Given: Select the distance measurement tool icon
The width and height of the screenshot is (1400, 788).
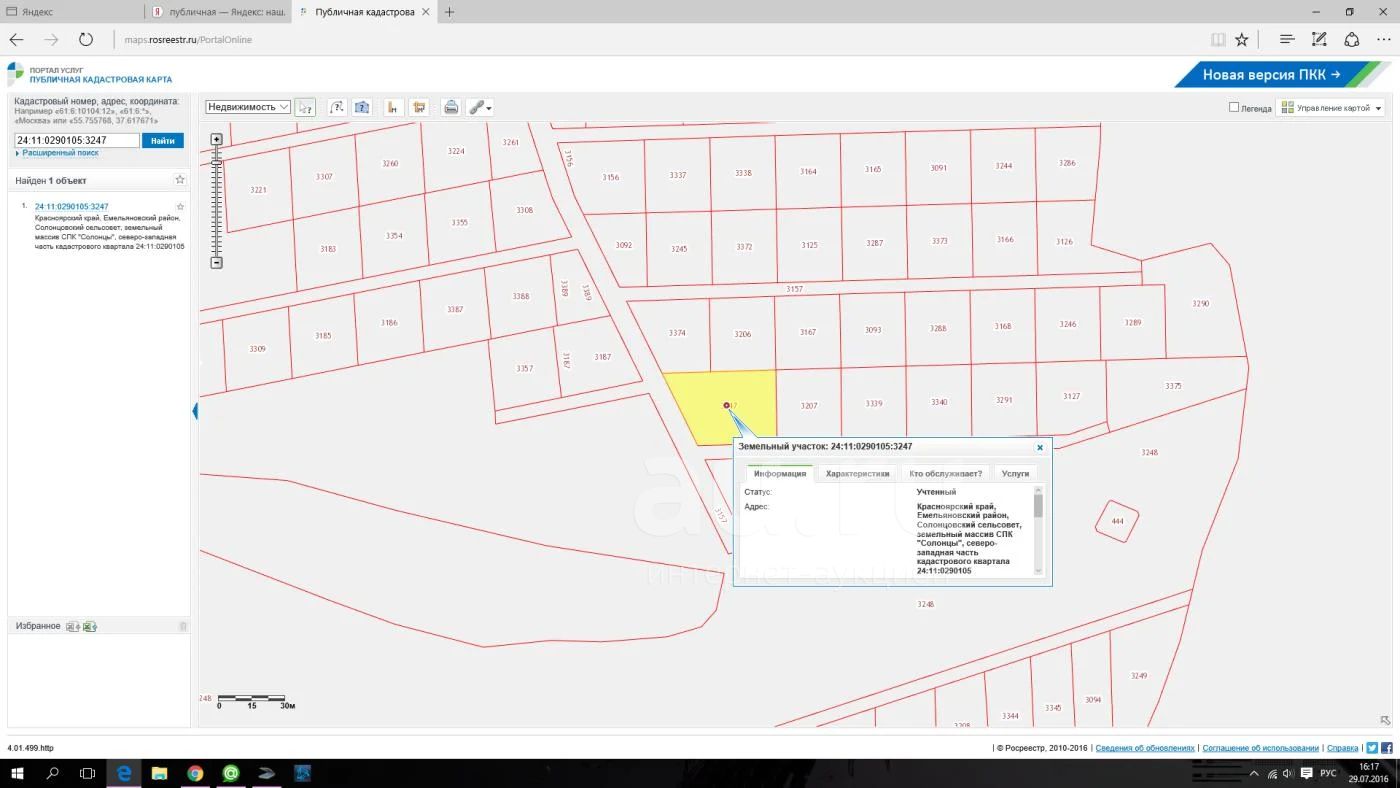Looking at the screenshot, I should pyautogui.click(x=393, y=107).
